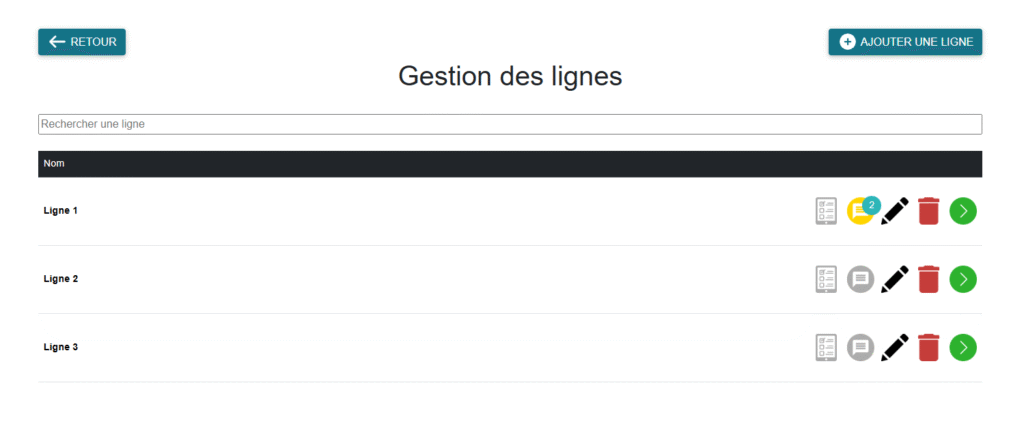Go into Ligne 2 via green chevron
Image resolution: width=1024 pixels, height=439 pixels.
[x=963, y=279]
